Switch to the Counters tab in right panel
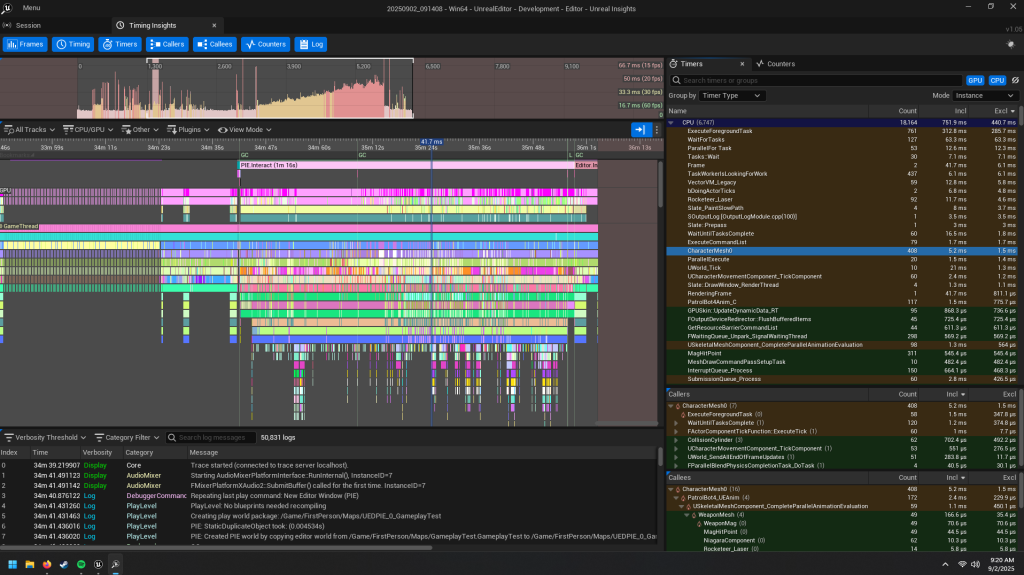Screen dimensions: 1024x575 776,64
